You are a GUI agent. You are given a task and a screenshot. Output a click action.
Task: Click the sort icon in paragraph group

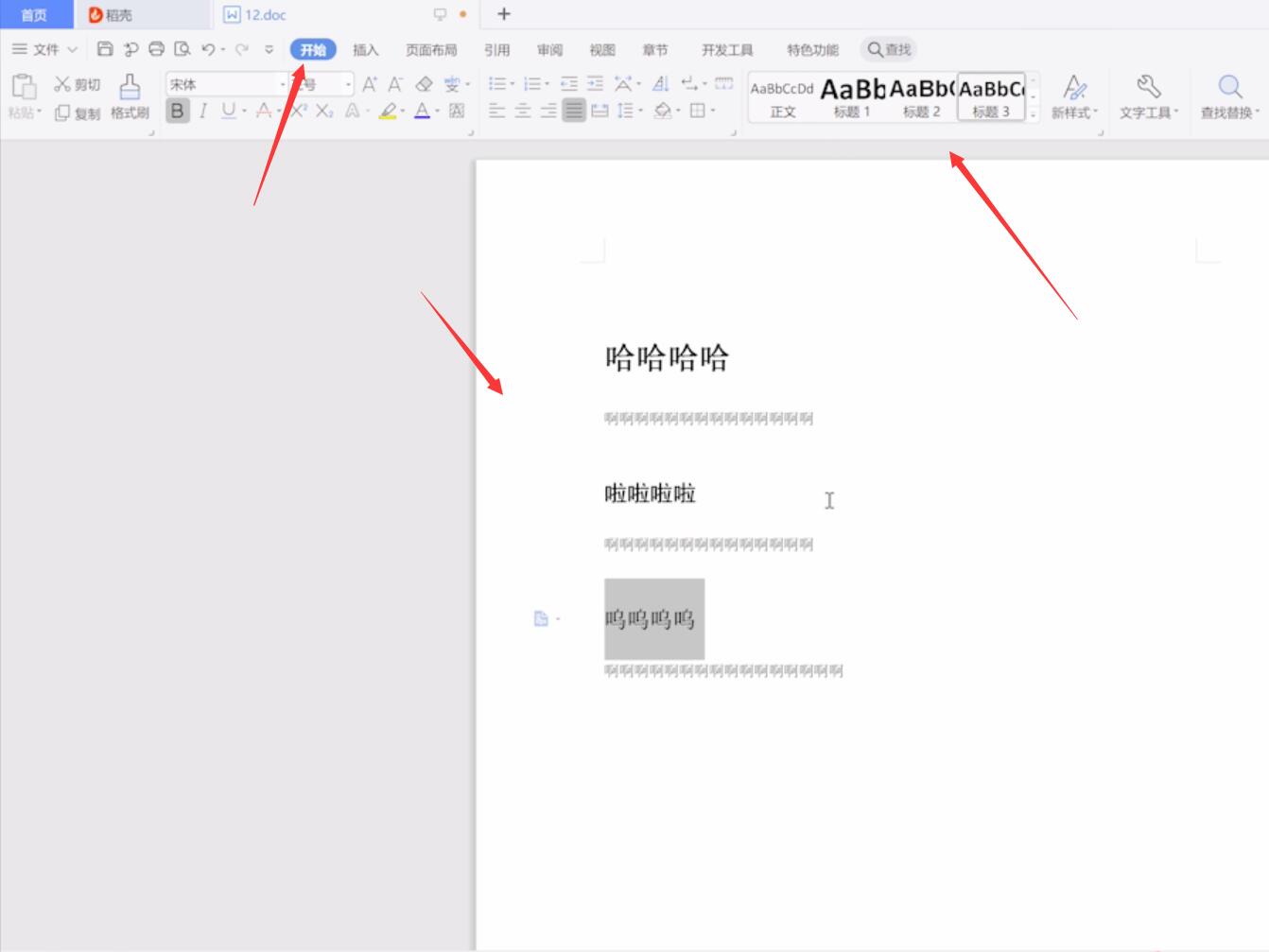tap(661, 84)
